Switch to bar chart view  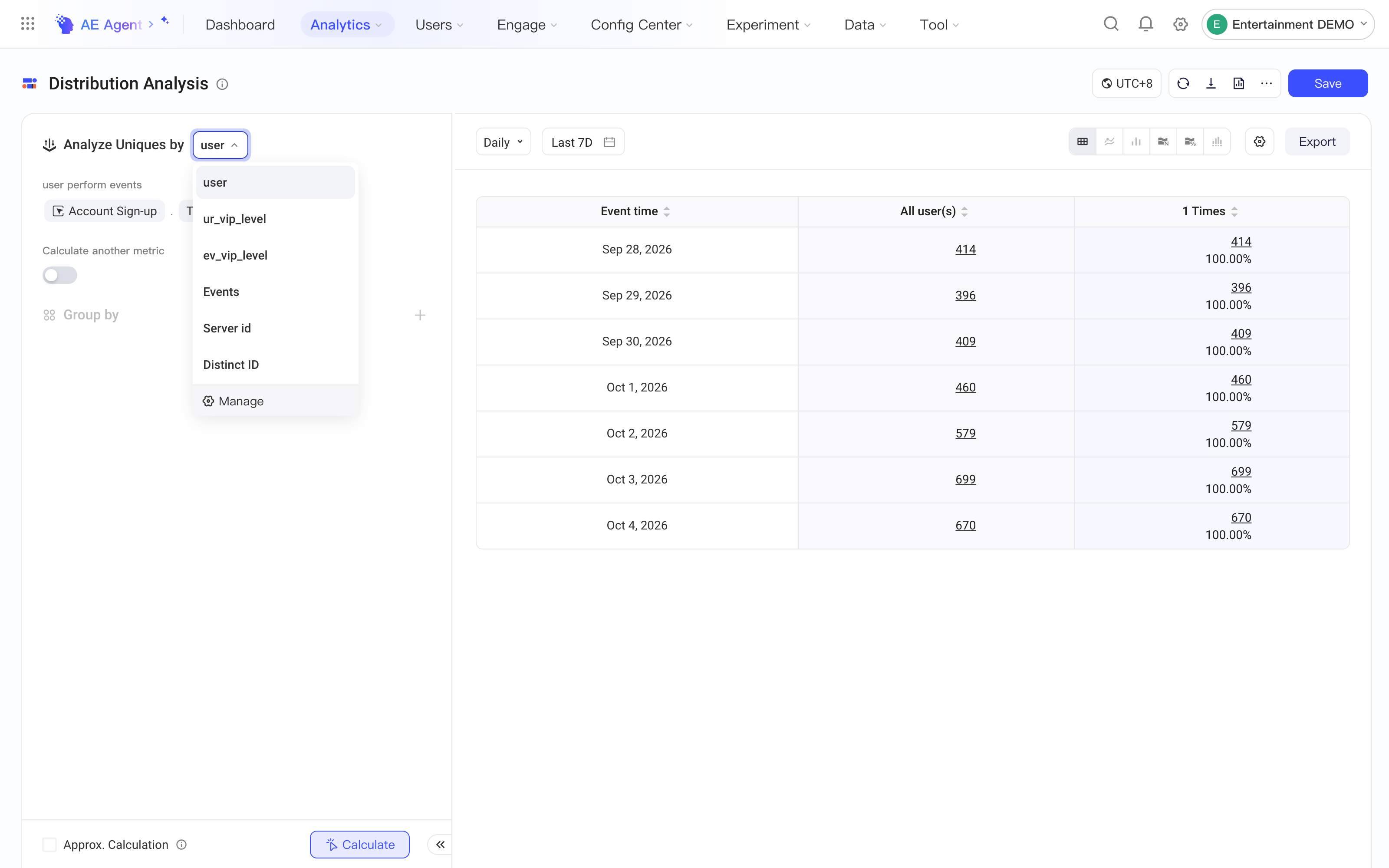pyautogui.click(x=1136, y=142)
